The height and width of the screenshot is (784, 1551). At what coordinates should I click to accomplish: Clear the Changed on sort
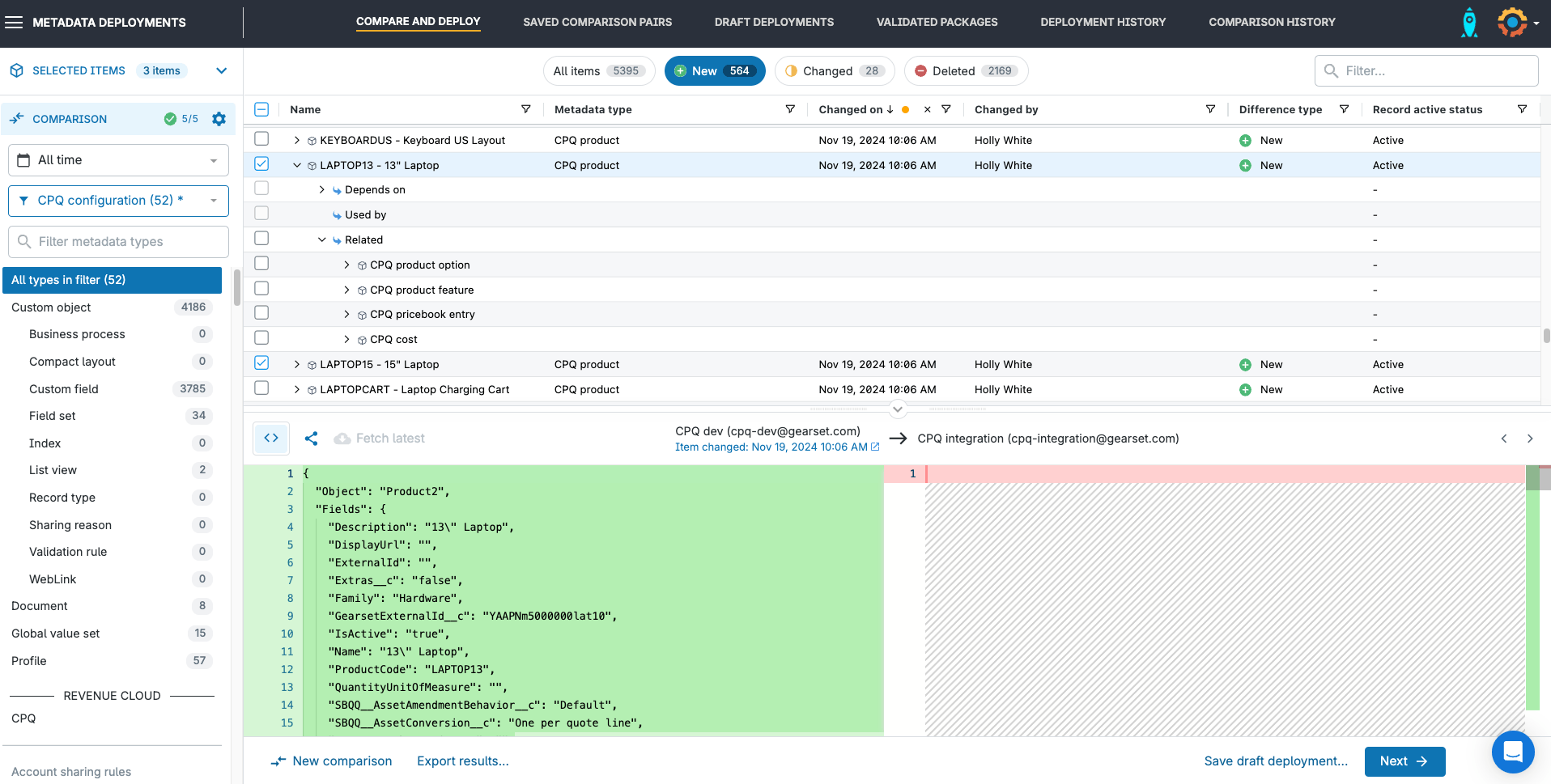[x=927, y=109]
